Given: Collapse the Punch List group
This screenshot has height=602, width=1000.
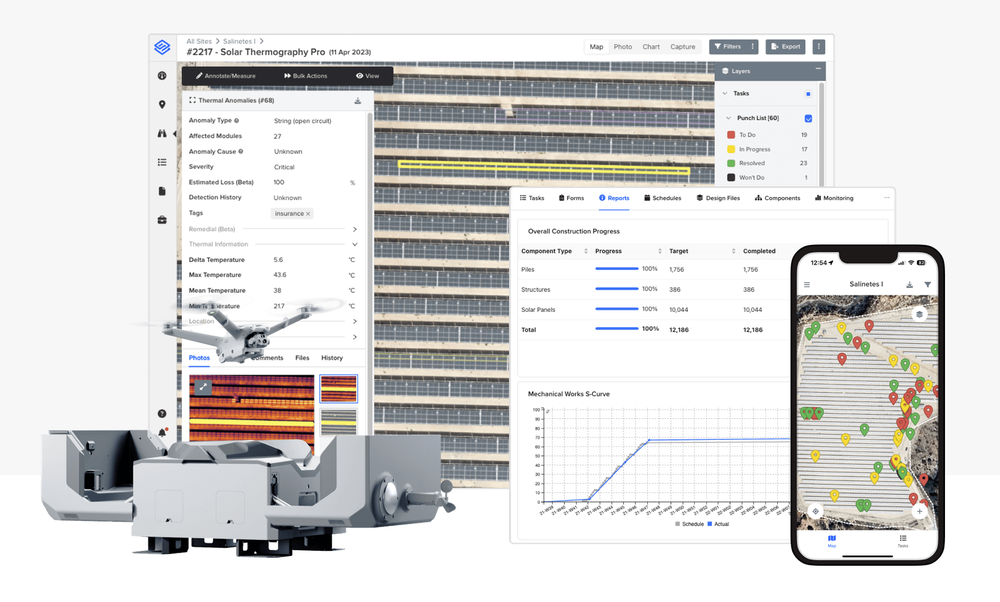Looking at the screenshot, I should pos(728,118).
